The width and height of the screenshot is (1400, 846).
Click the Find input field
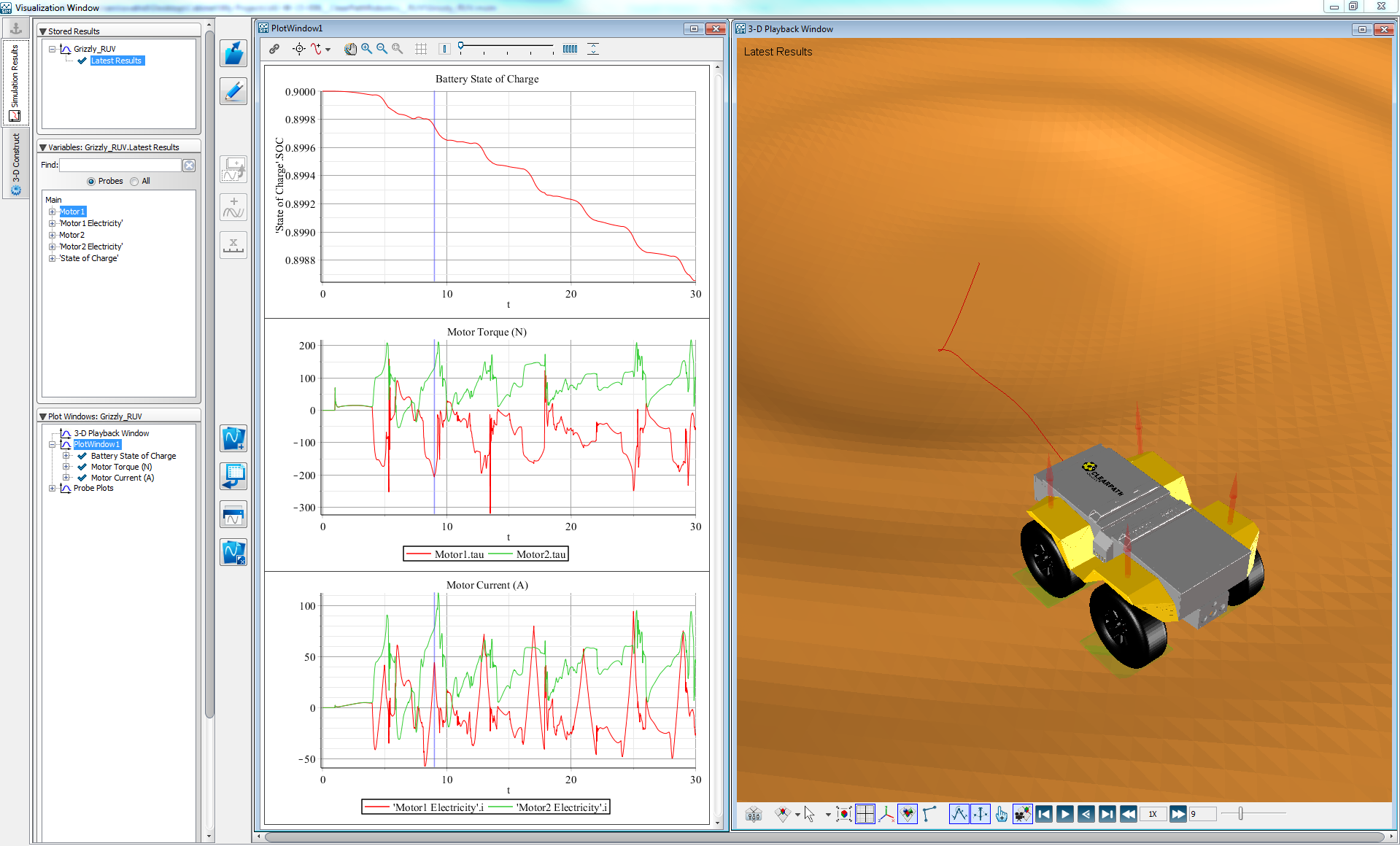pyautogui.click(x=120, y=166)
